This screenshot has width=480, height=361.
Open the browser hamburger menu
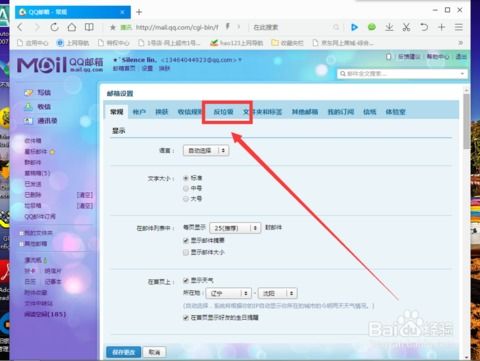(x=459, y=27)
